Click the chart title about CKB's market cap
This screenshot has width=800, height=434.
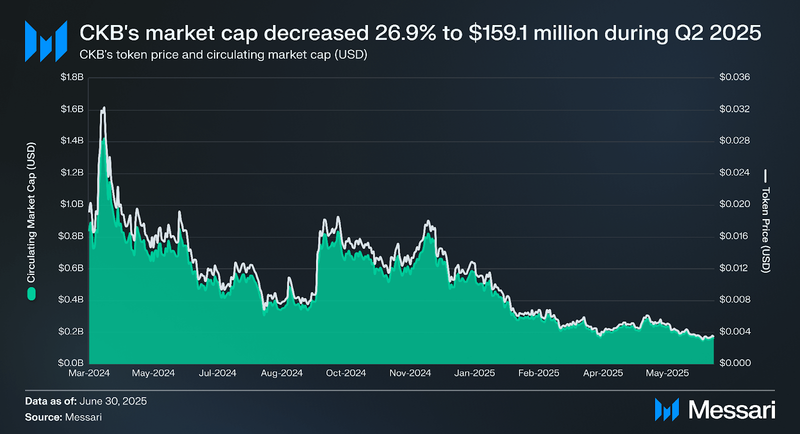pos(419,33)
